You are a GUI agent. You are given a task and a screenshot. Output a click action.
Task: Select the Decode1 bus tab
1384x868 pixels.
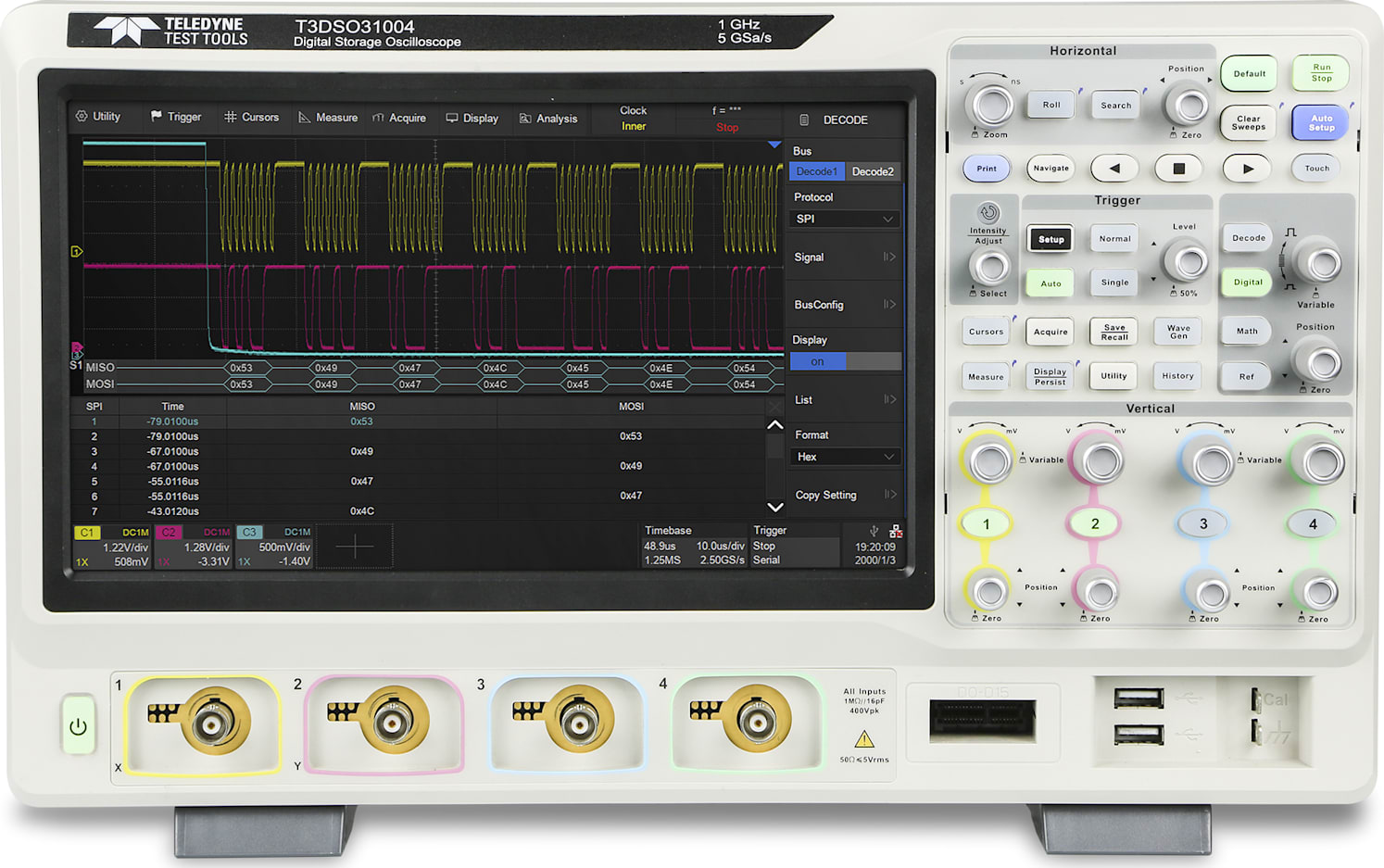tap(816, 171)
